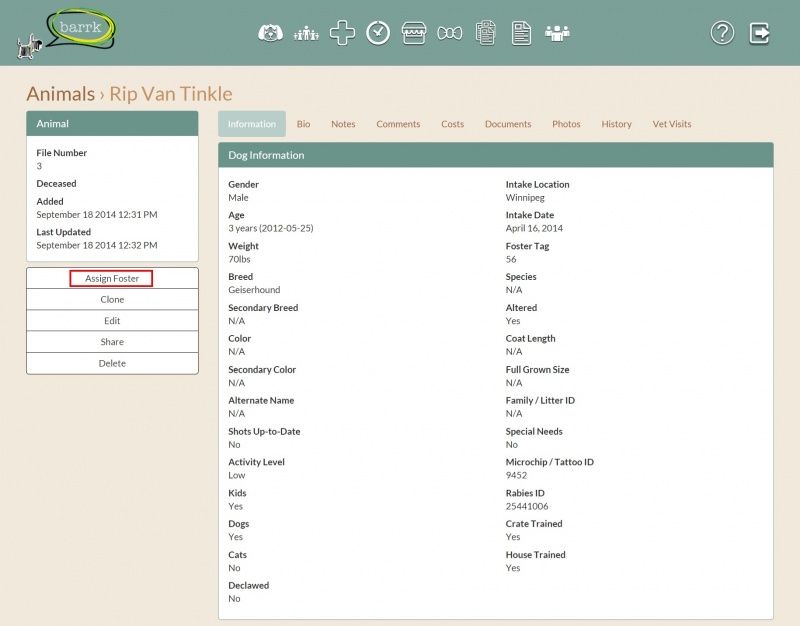
Task: Open the clock icon in header
Action: click(x=378, y=33)
